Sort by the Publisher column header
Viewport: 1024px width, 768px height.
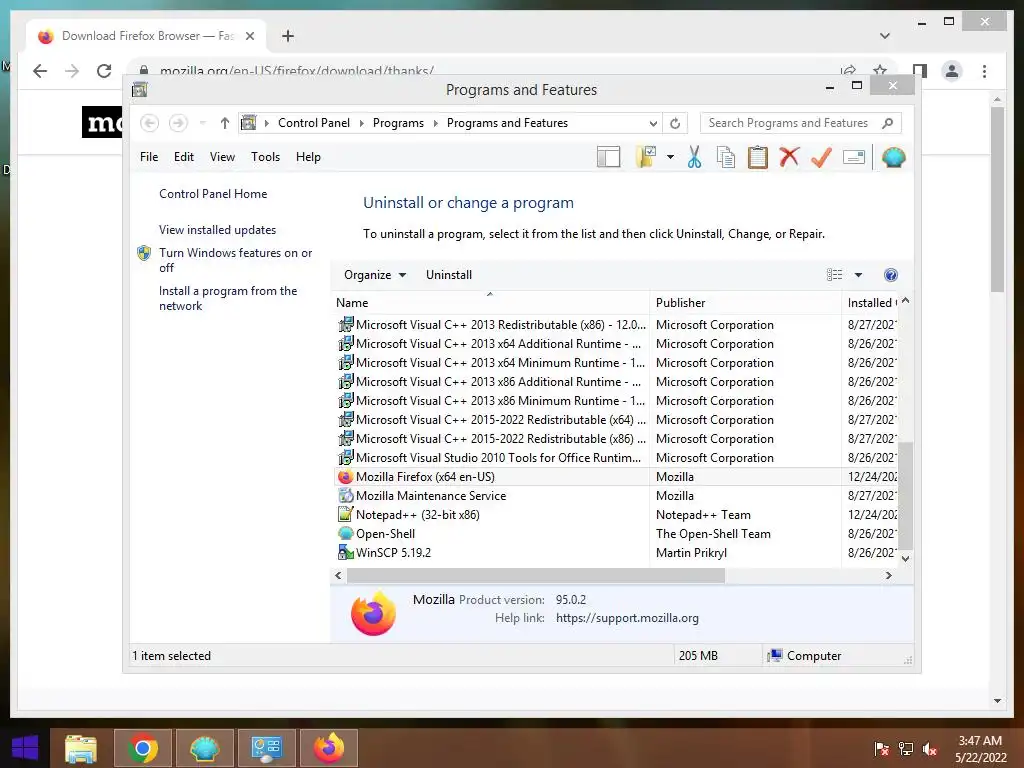(x=745, y=302)
